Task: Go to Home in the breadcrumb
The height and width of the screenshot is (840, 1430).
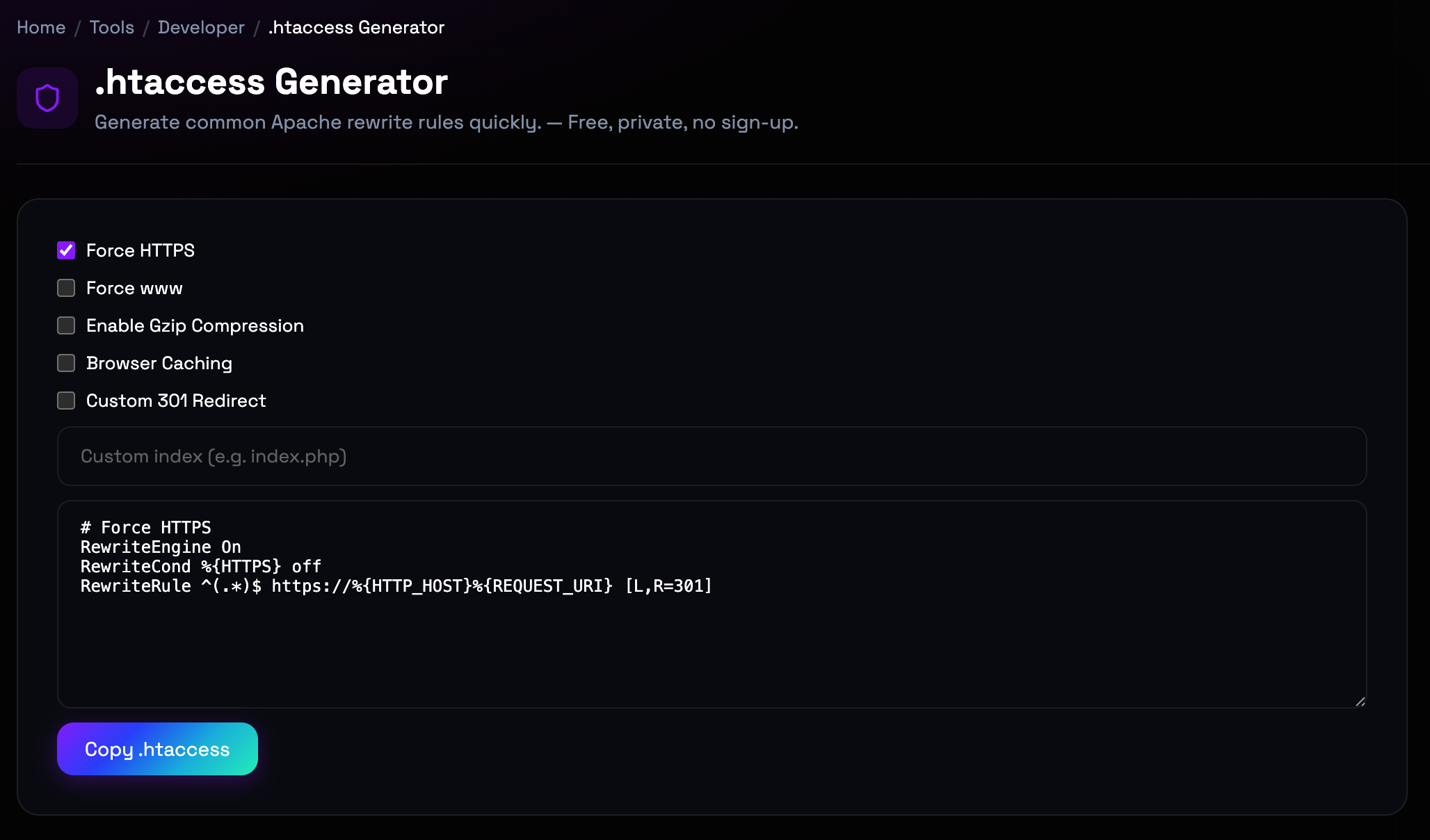Action: click(41, 27)
